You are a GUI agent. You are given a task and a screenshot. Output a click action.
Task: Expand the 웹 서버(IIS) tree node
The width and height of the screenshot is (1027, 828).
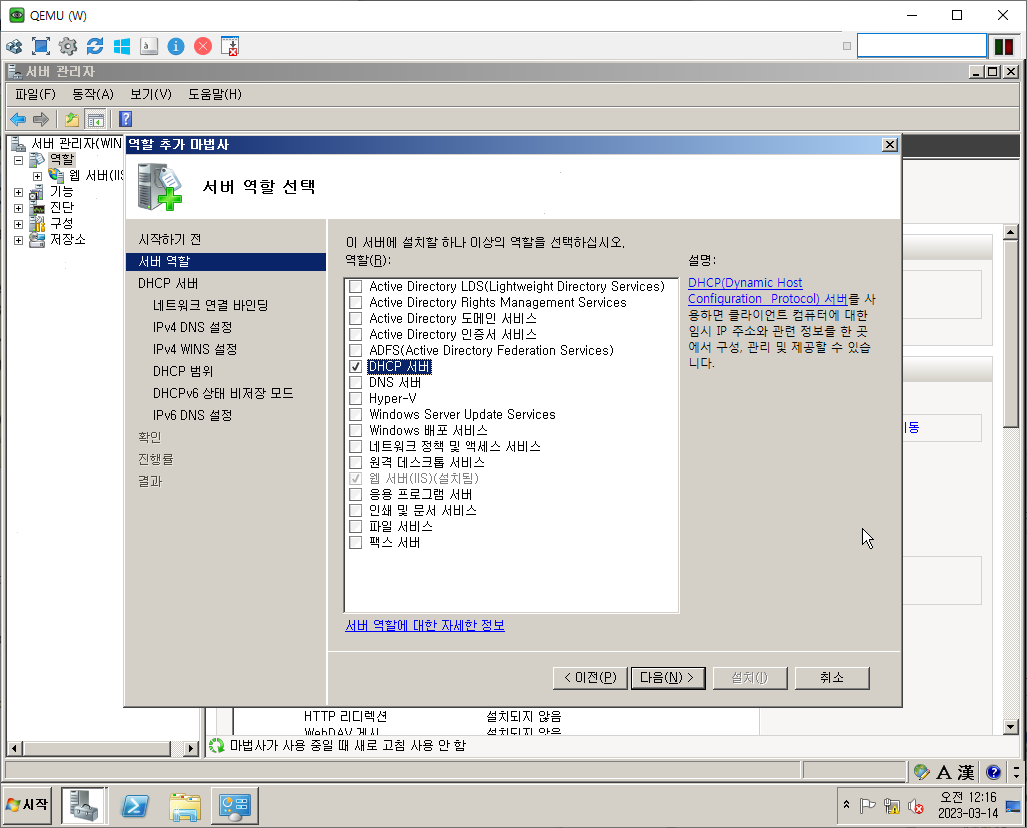(37, 176)
